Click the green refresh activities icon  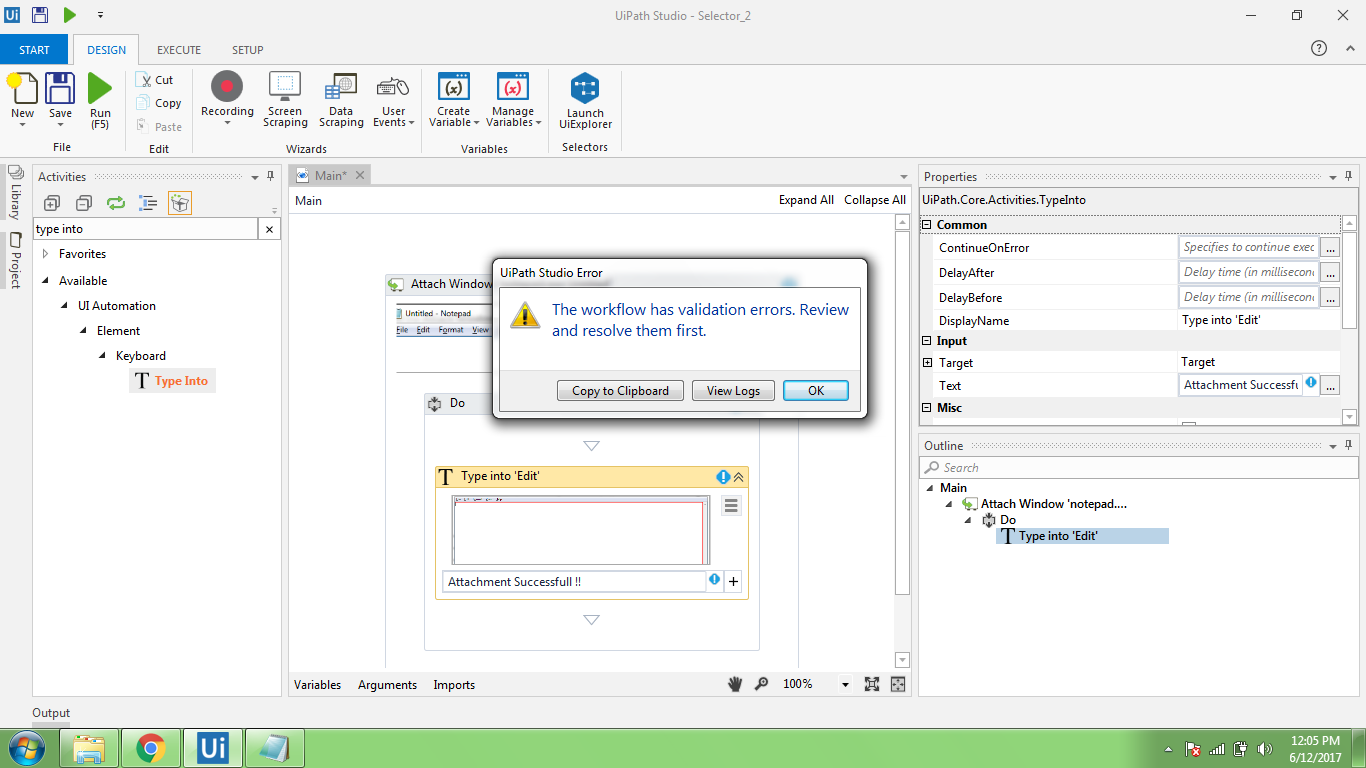(x=116, y=203)
